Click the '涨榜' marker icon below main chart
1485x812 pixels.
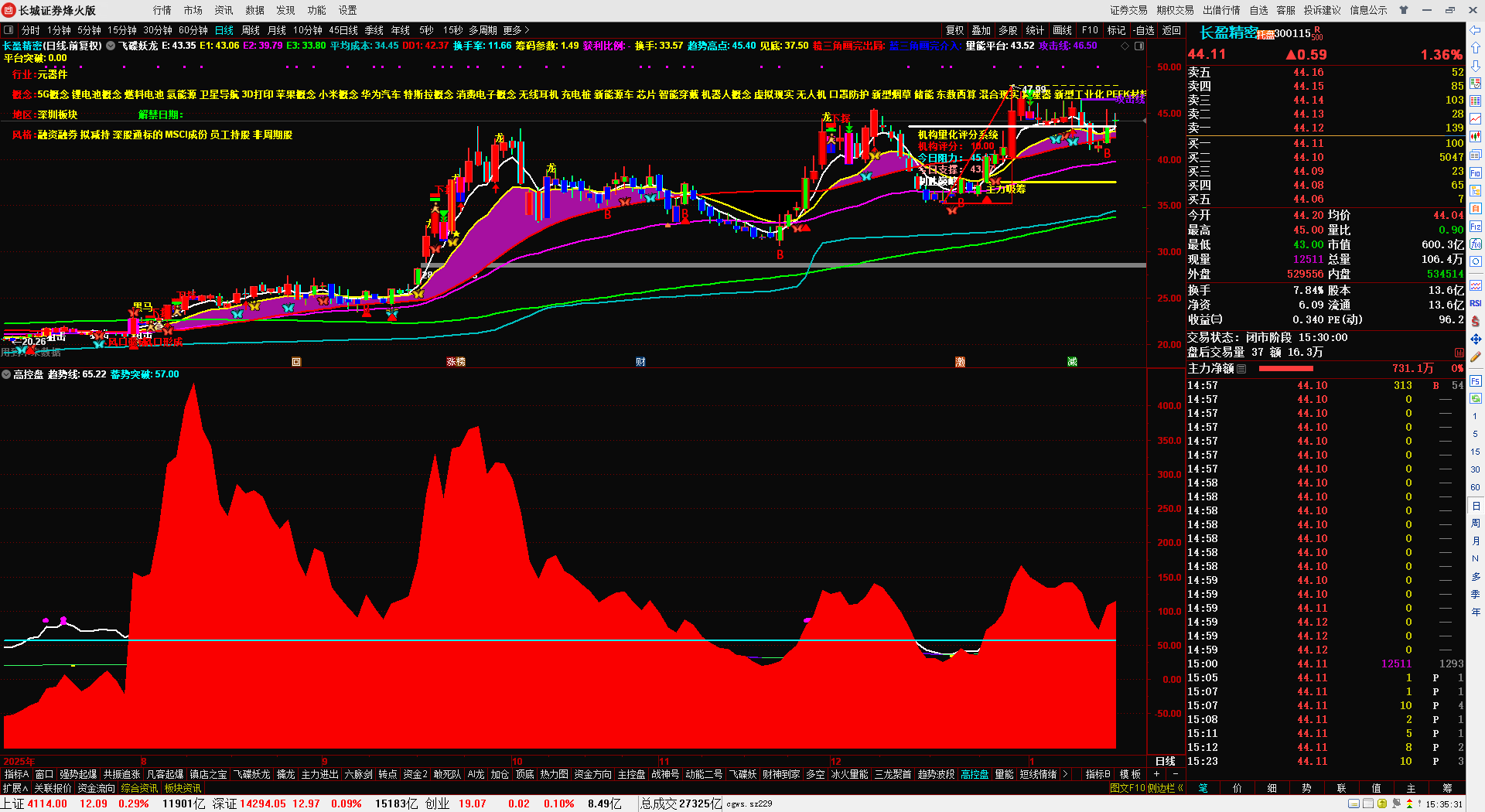point(456,362)
